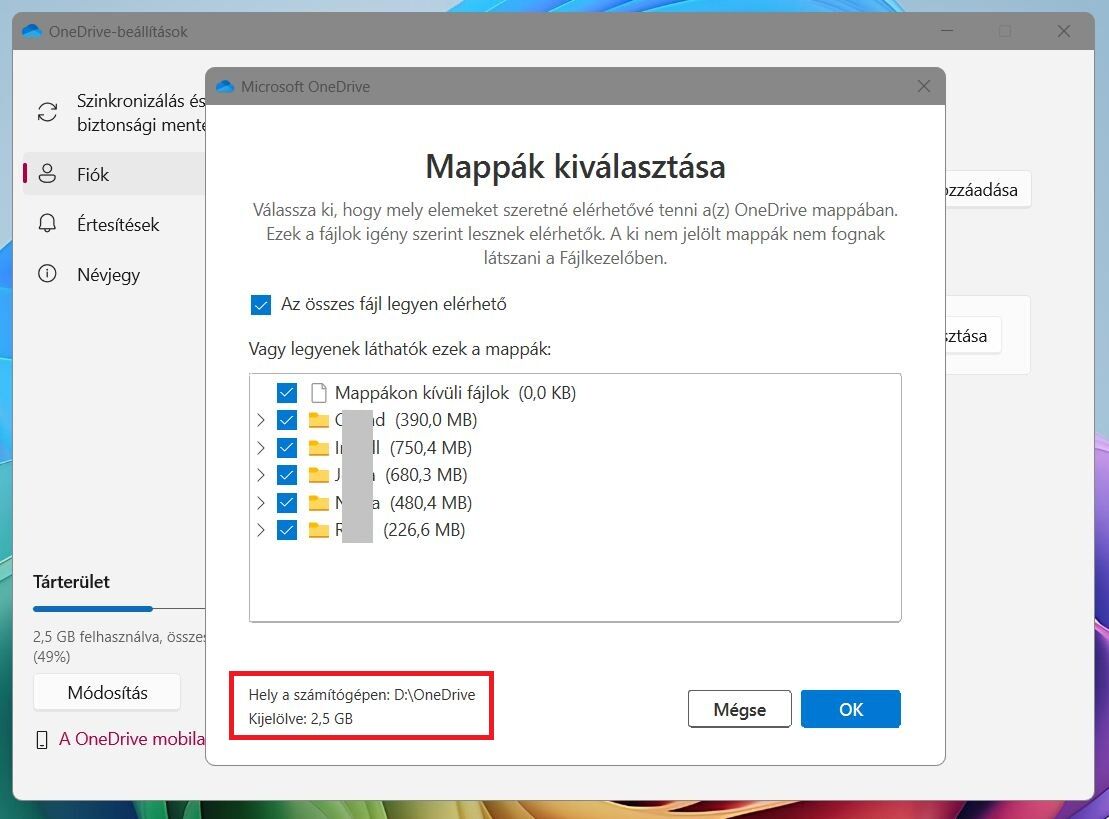The width and height of the screenshot is (1109, 819).
Task: Click the mobile phone icon in settings
Action: pos(42,740)
